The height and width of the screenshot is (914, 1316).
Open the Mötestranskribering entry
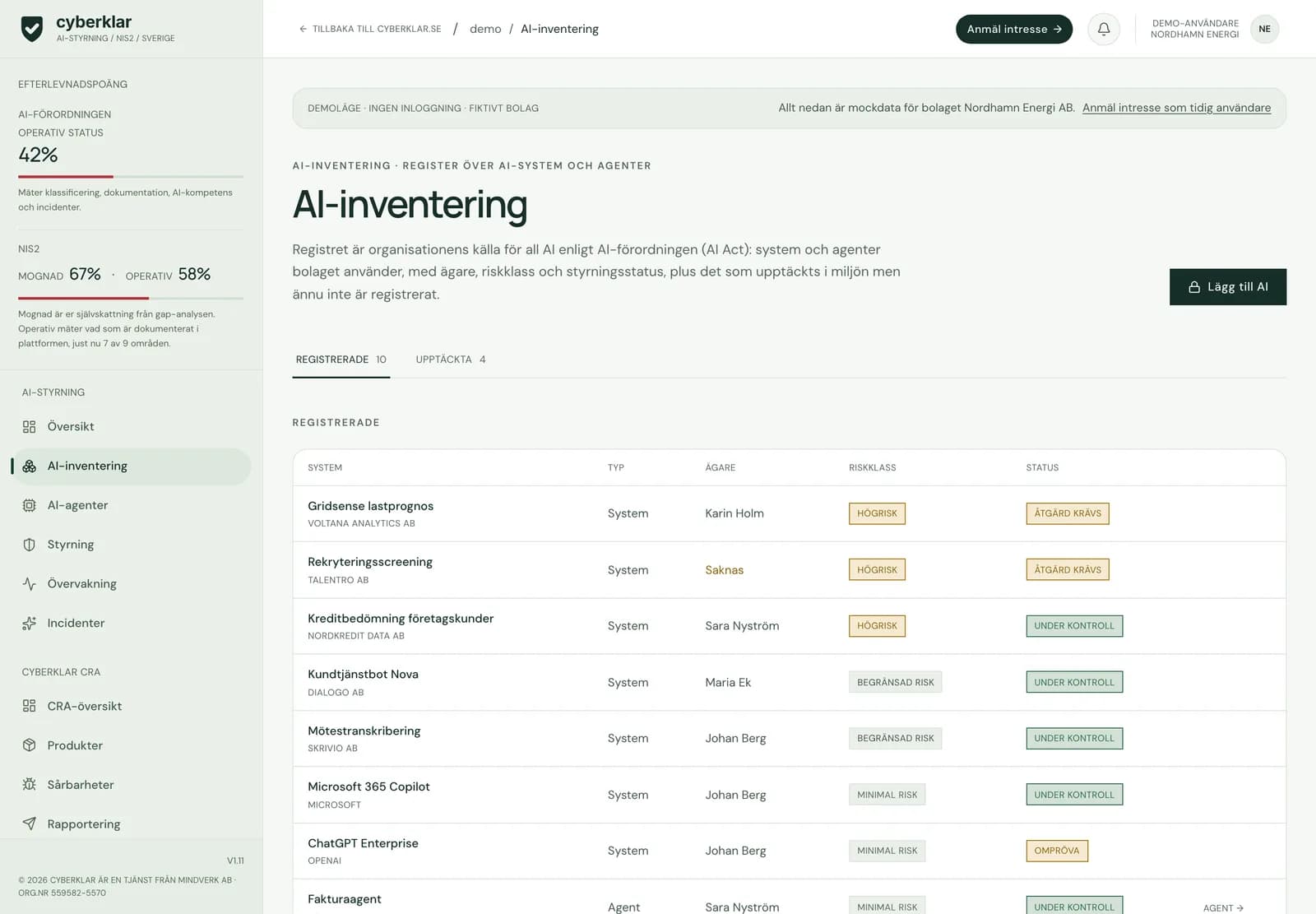789,739
